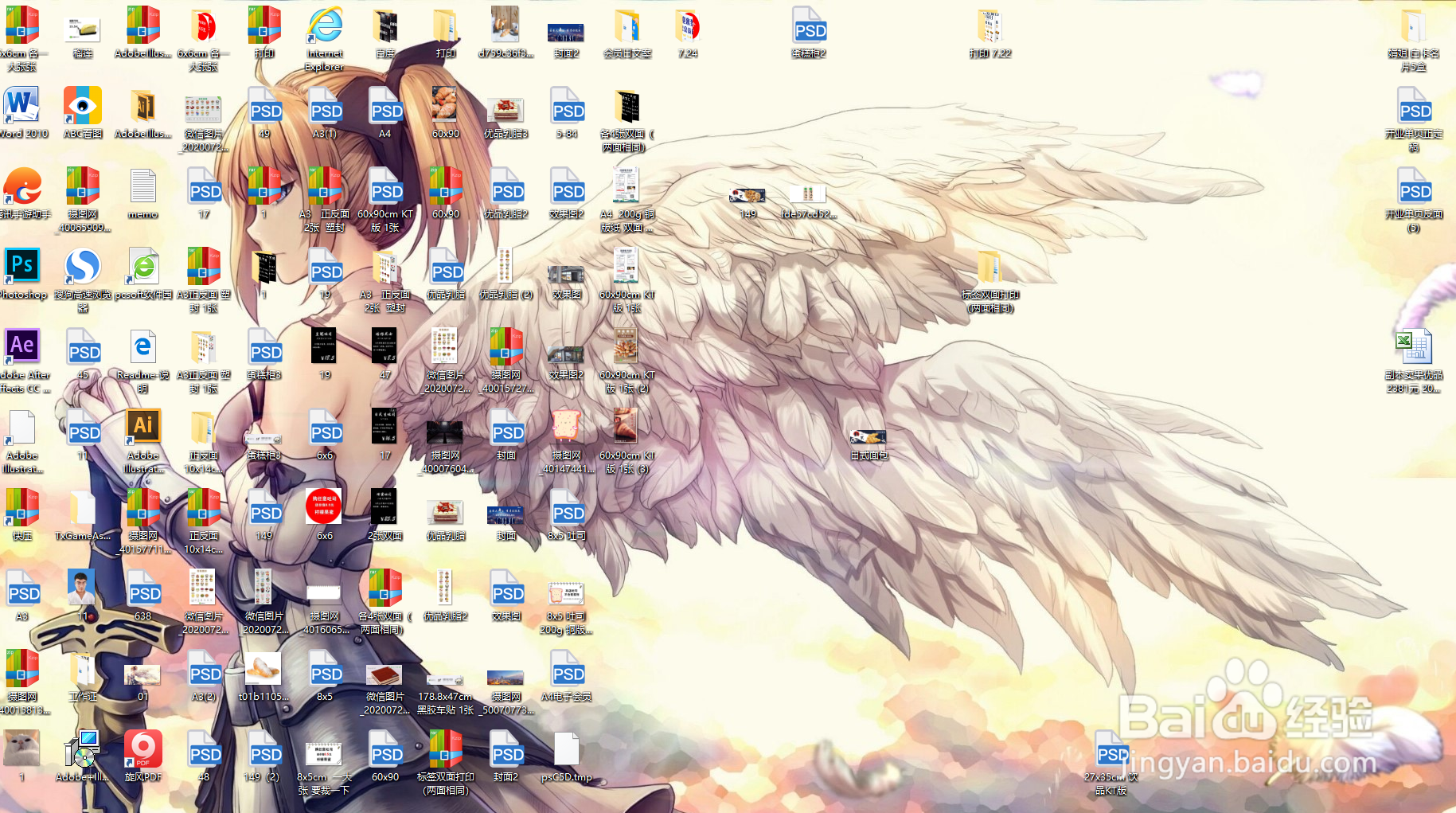
Task: Select the orange Ai Adobe Illustrator shortcut
Action: 143,441
